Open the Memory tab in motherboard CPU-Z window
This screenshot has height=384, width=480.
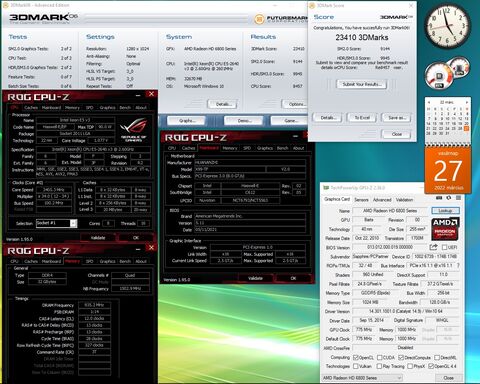pos(230,148)
